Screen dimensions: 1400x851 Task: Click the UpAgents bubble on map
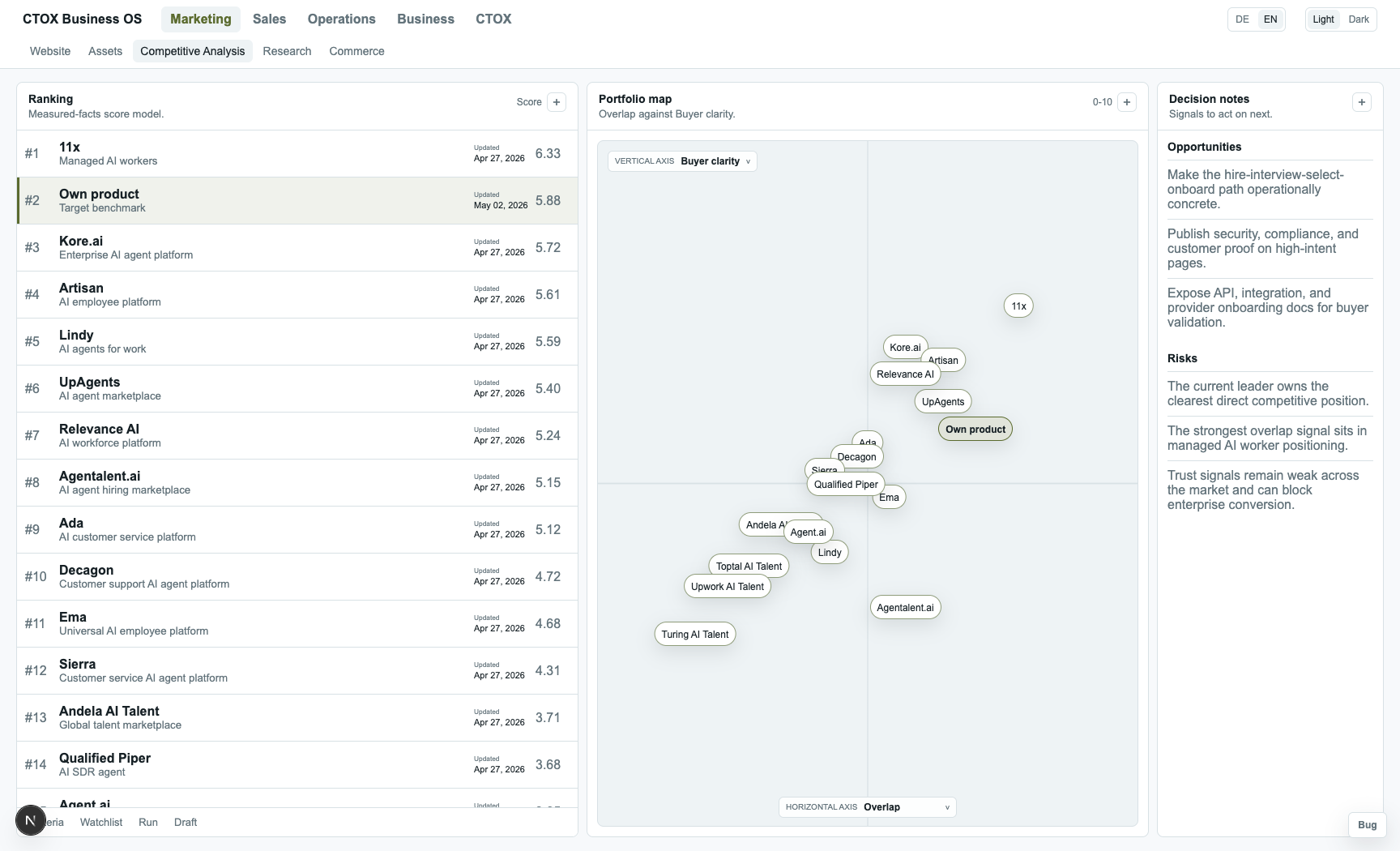[943, 402]
